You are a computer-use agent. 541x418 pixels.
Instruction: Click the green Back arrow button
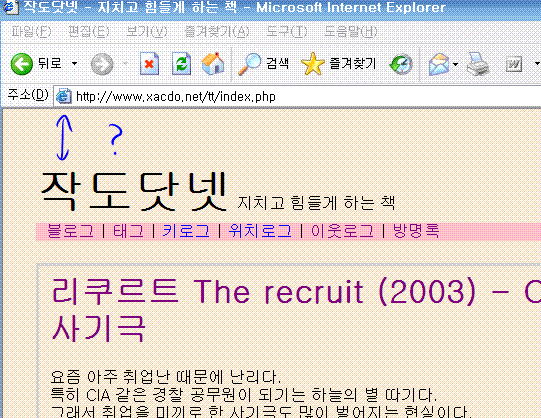point(21,64)
